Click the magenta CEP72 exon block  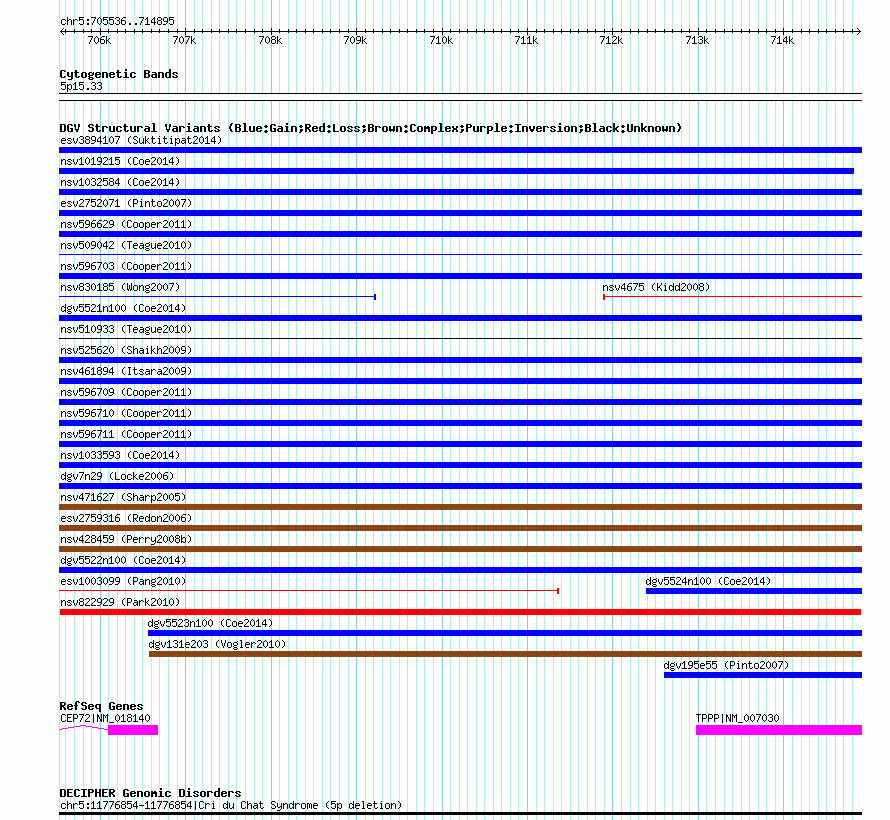tap(133, 730)
